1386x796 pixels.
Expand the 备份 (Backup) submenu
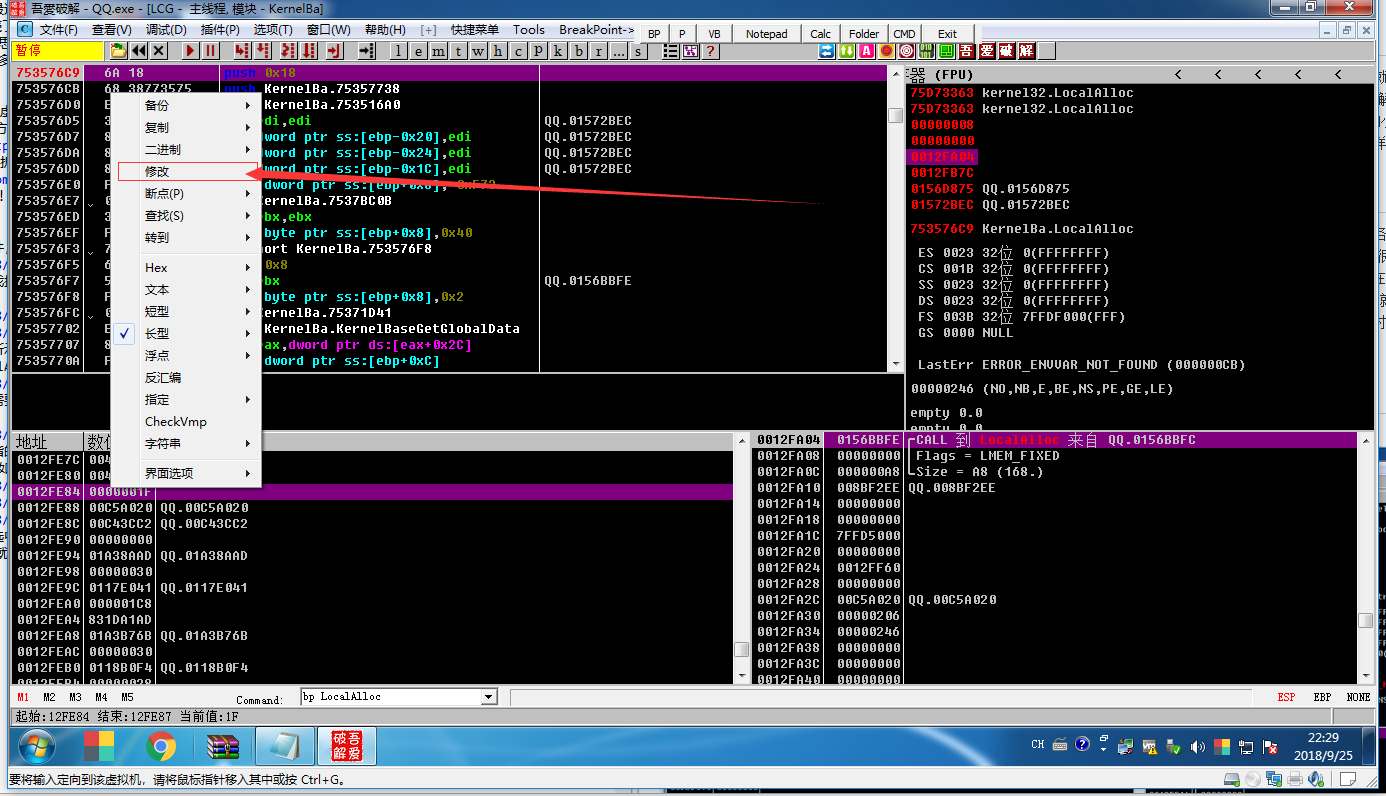click(x=186, y=106)
